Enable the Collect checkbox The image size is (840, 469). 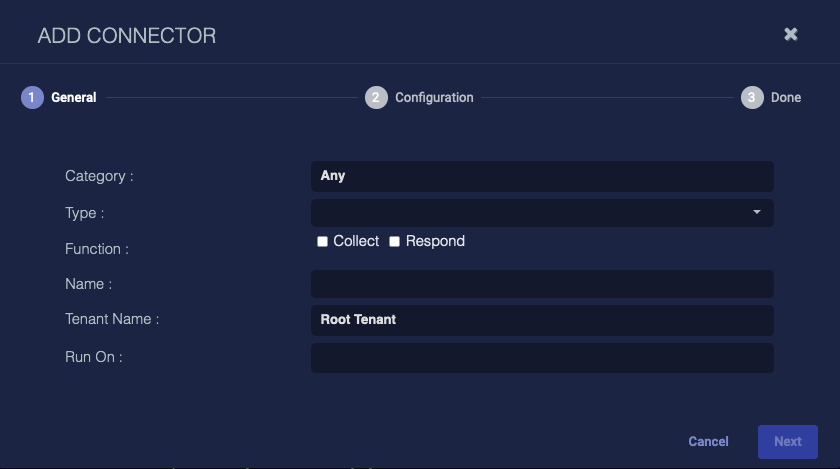pos(322,242)
